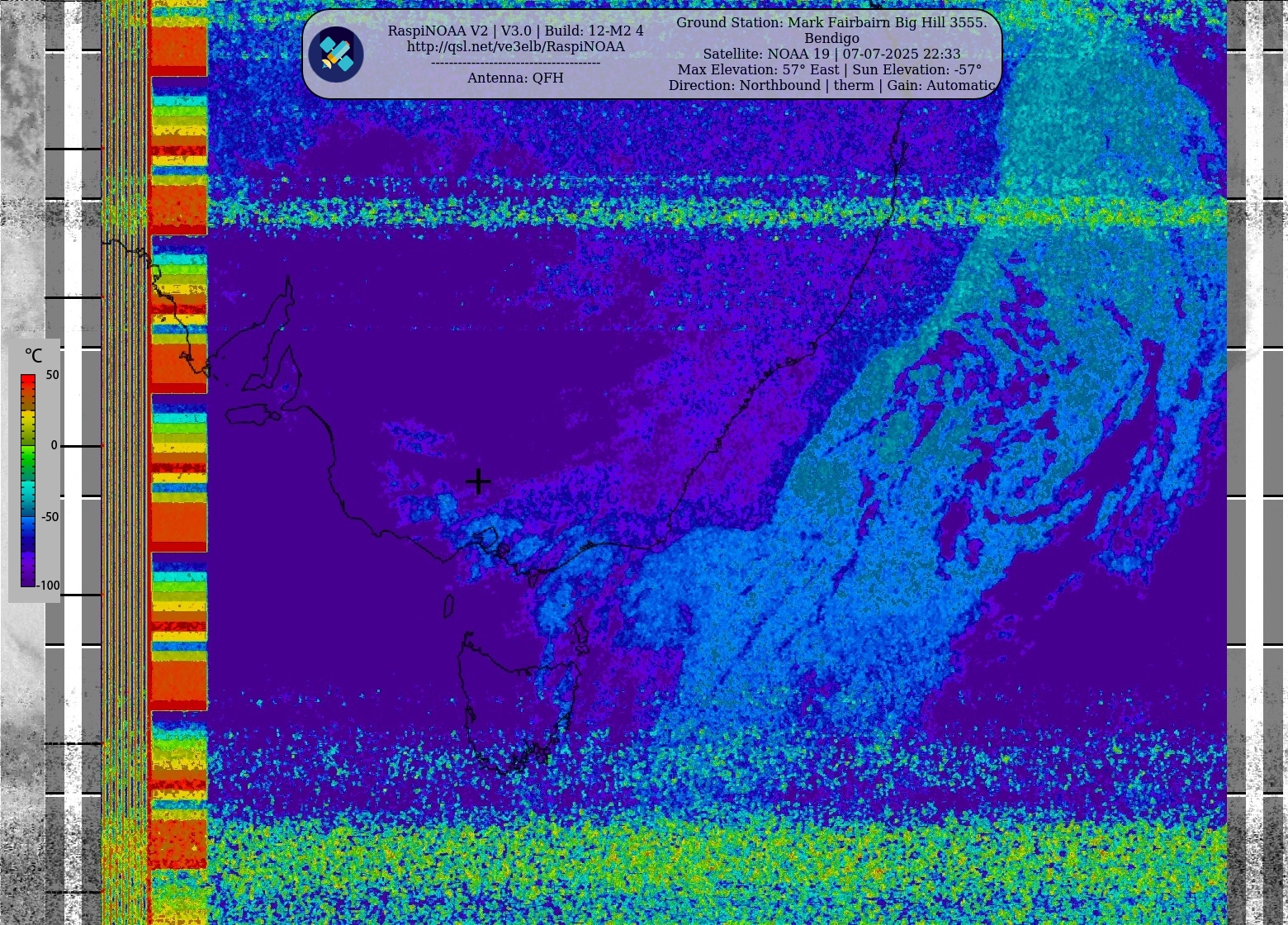Screen dimensions: 1288x925
Task: Click the dashed separator line in the header
Action: (x=515, y=63)
